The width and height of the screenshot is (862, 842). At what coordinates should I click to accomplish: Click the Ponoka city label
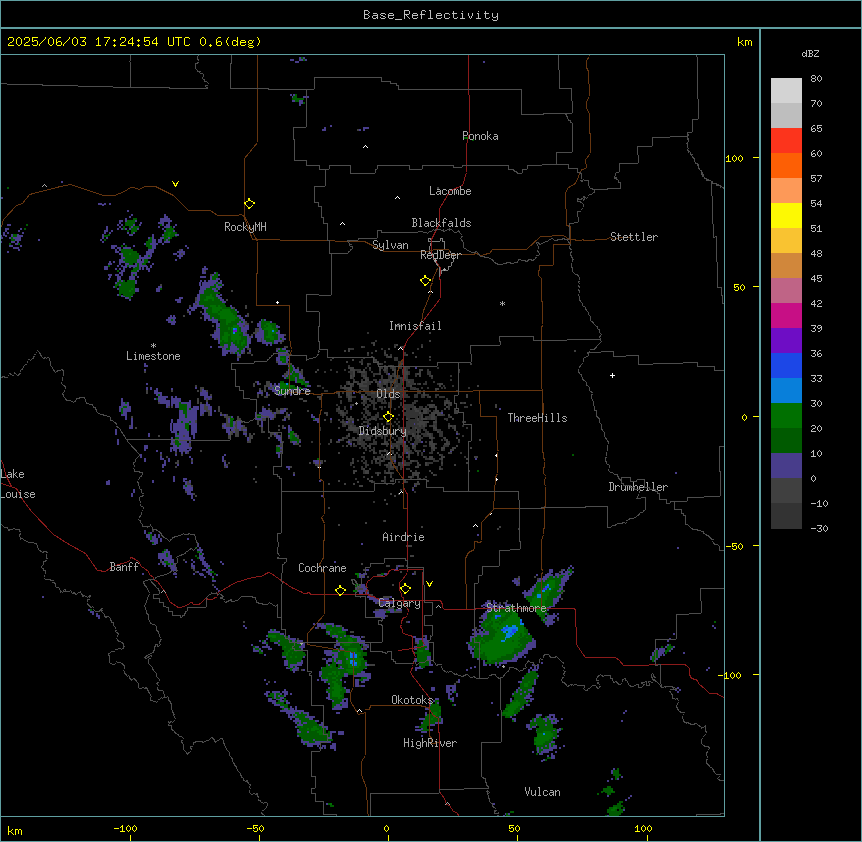[x=480, y=136]
